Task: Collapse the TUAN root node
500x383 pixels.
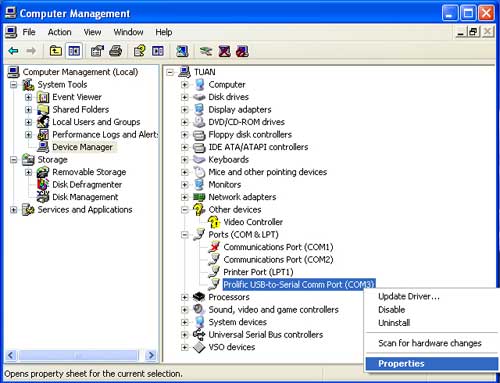Action: [x=170, y=72]
